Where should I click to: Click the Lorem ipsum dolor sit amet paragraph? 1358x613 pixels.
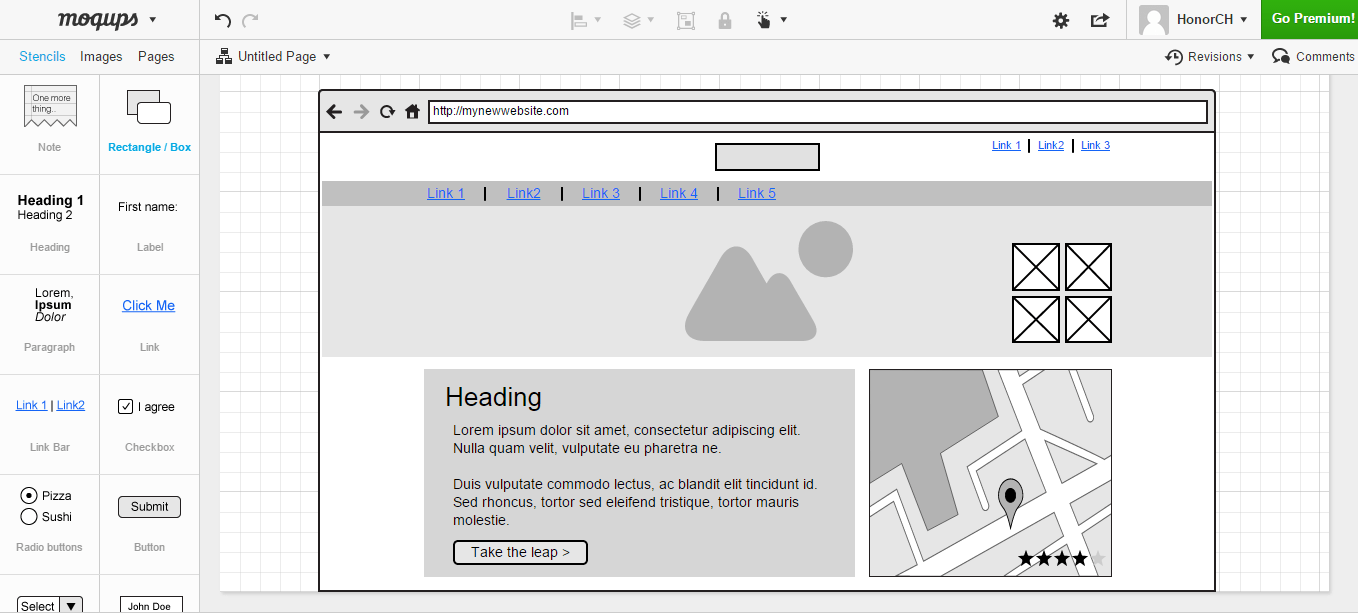[x=627, y=439]
